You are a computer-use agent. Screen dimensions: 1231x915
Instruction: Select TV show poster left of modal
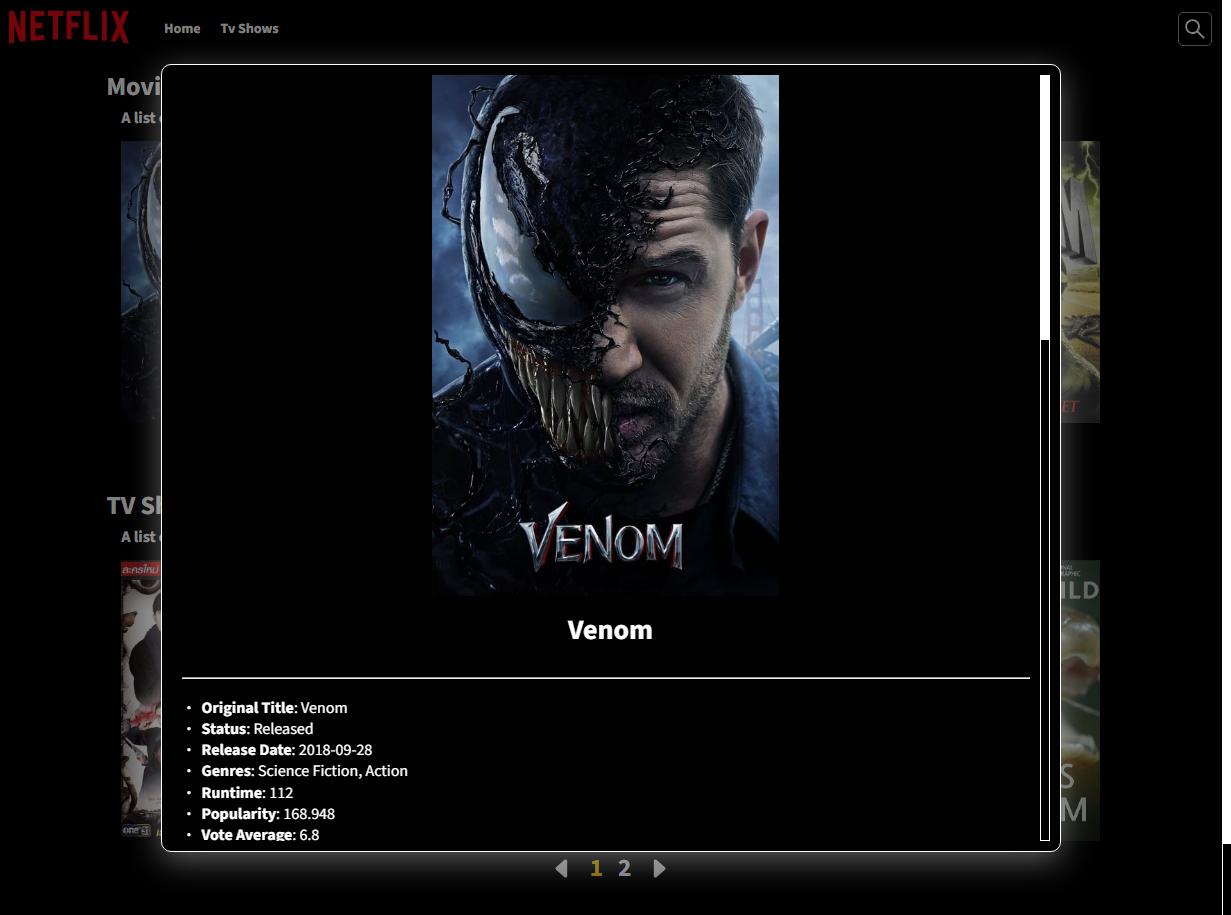click(x=141, y=698)
